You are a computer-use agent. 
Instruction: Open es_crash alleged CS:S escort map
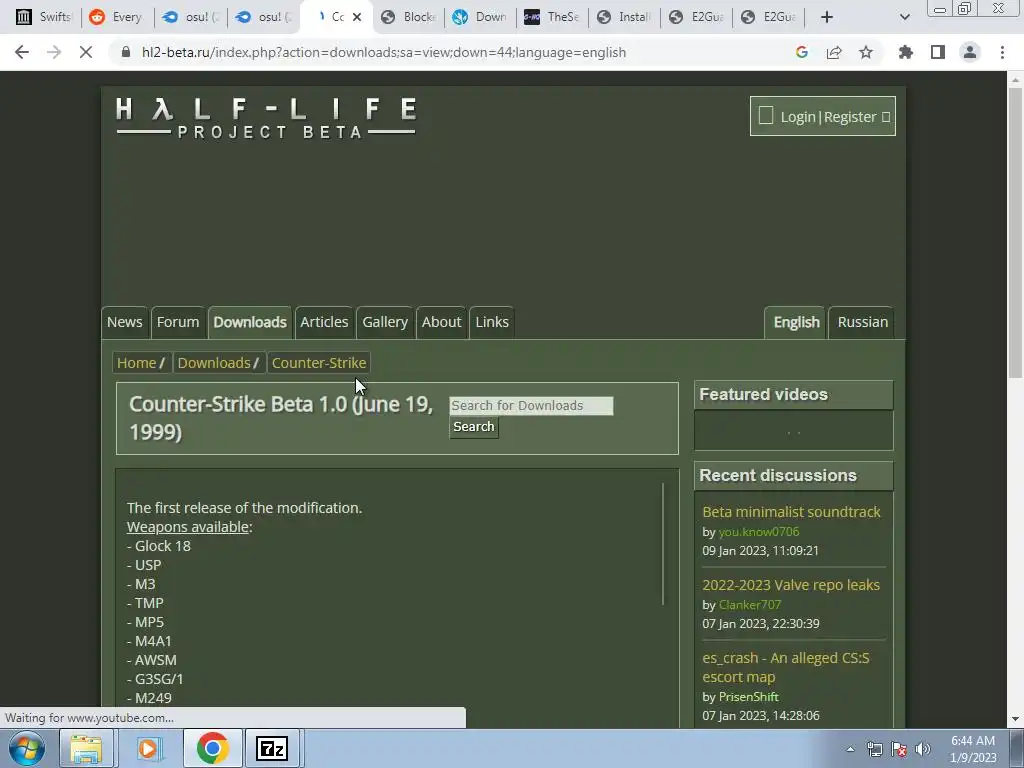pyautogui.click(x=786, y=667)
